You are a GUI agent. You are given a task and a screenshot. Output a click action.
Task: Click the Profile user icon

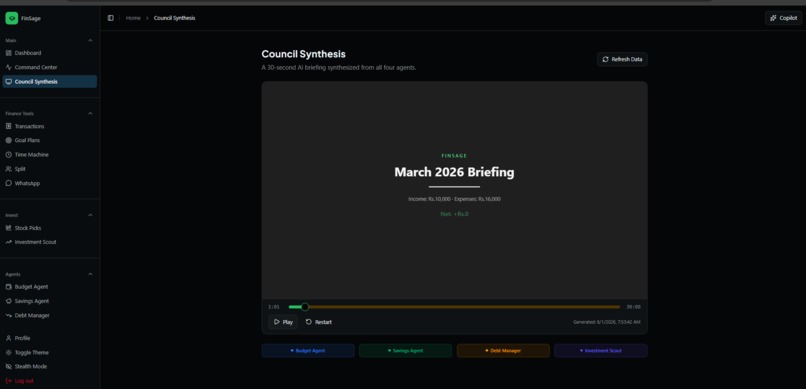[x=8, y=338]
